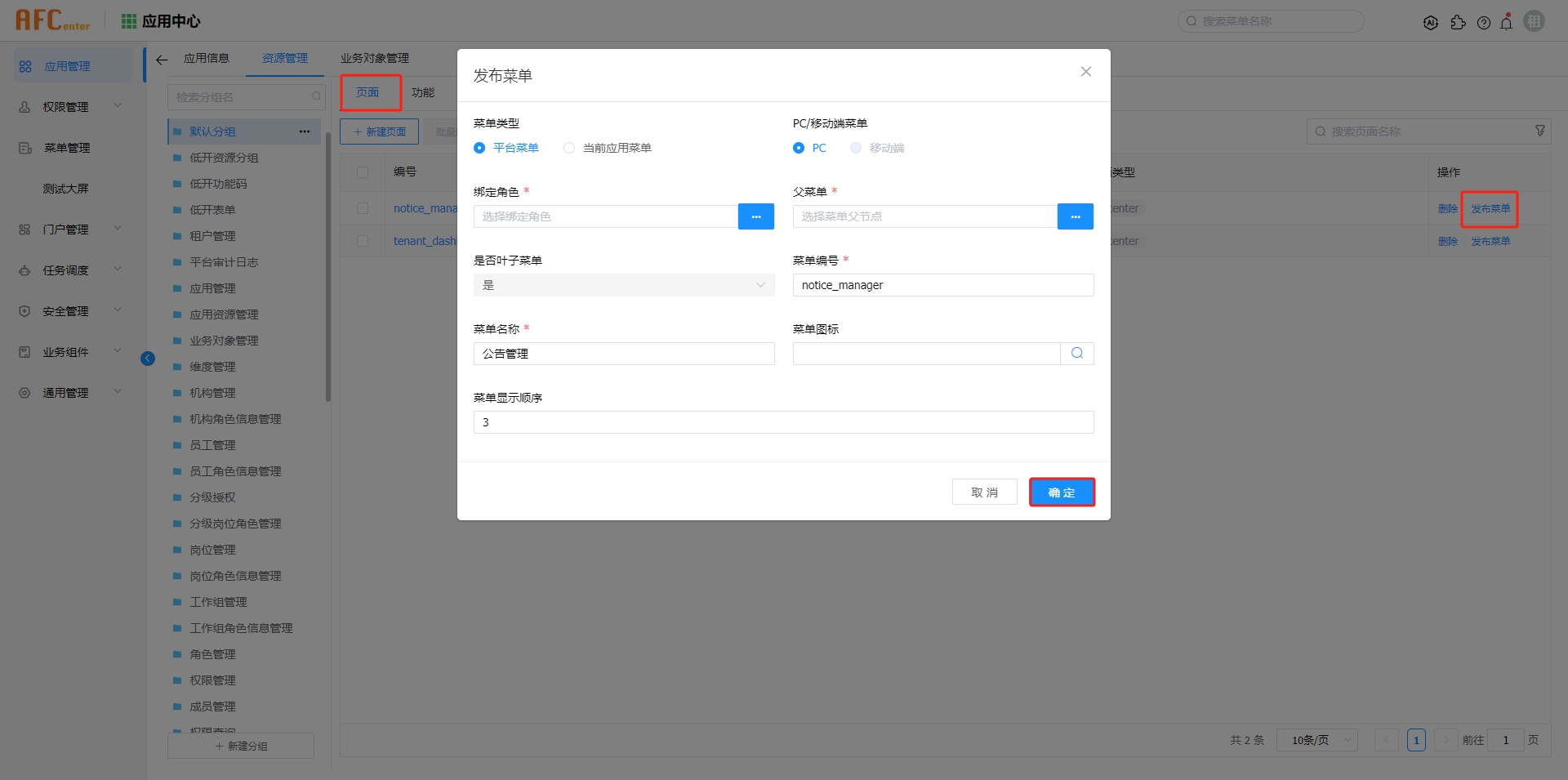This screenshot has width=1568, height=780.
Task: Open the 是否叶子菜单 dropdown
Action: coord(623,284)
